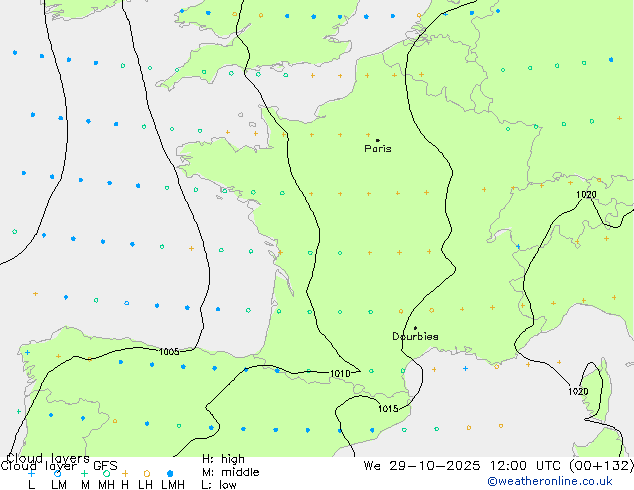Click the green circle MH legend symbol
This screenshot has height=490, width=634.
[106, 473]
